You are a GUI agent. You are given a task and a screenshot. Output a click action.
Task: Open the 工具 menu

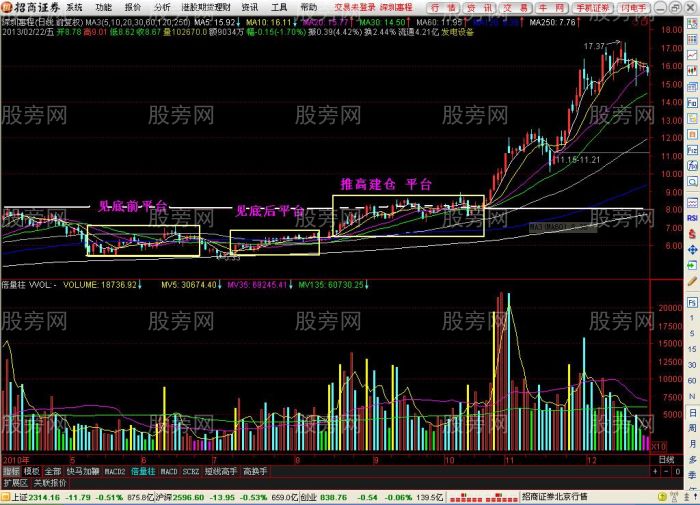pyautogui.click(x=279, y=8)
